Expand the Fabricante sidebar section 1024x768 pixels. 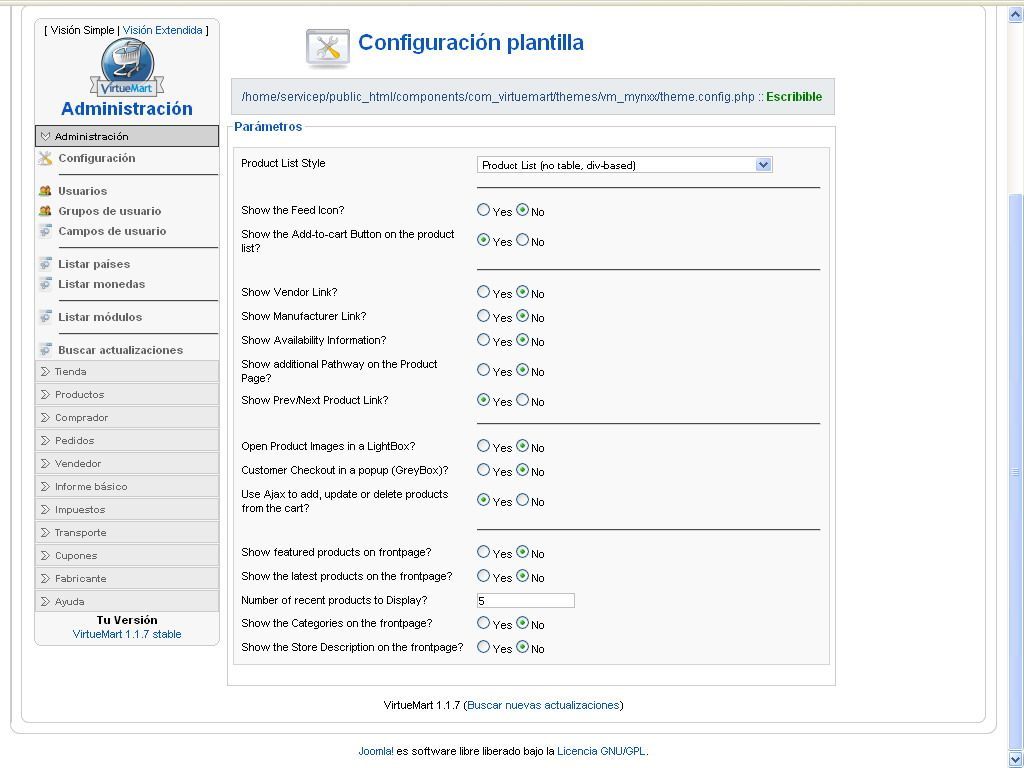[127, 579]
